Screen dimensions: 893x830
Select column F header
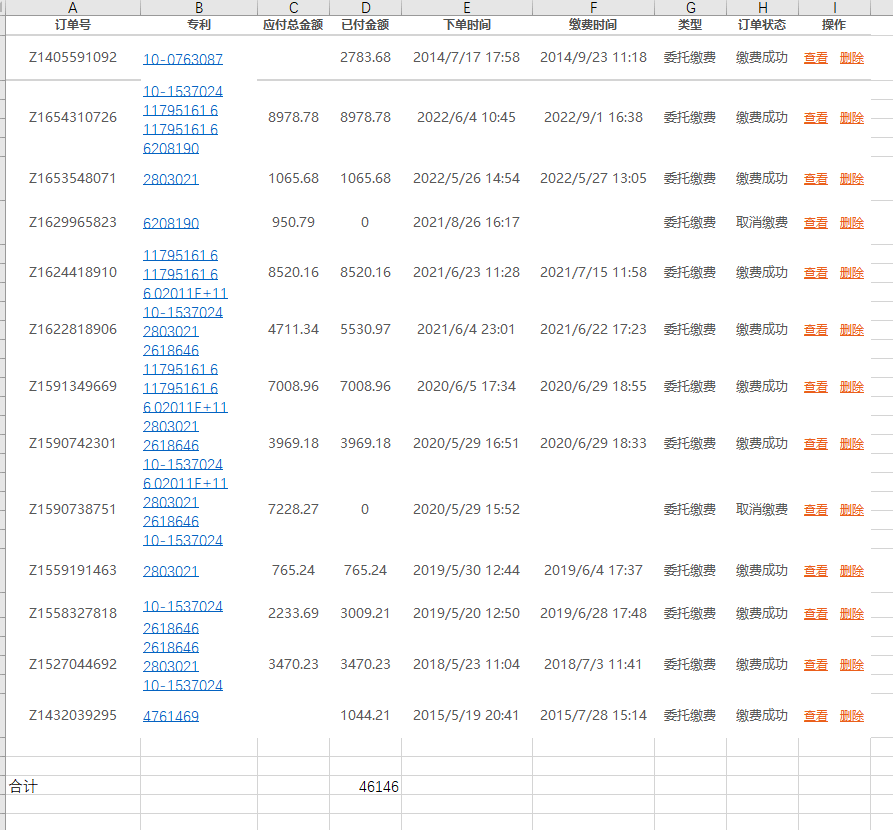pos(593,7)
